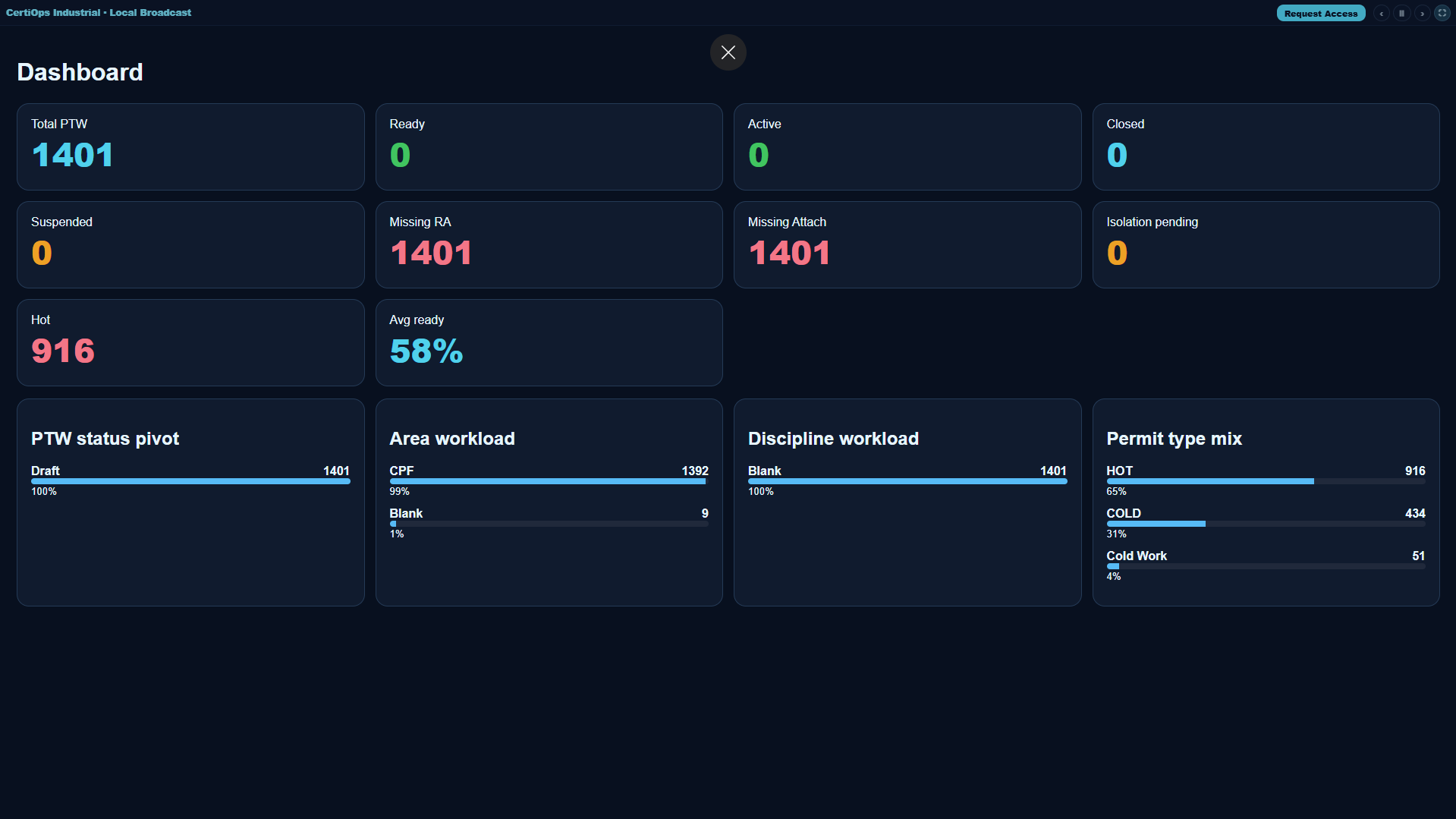
Task: Click the 99% label under CPF
Action: (x=399, y=492)
